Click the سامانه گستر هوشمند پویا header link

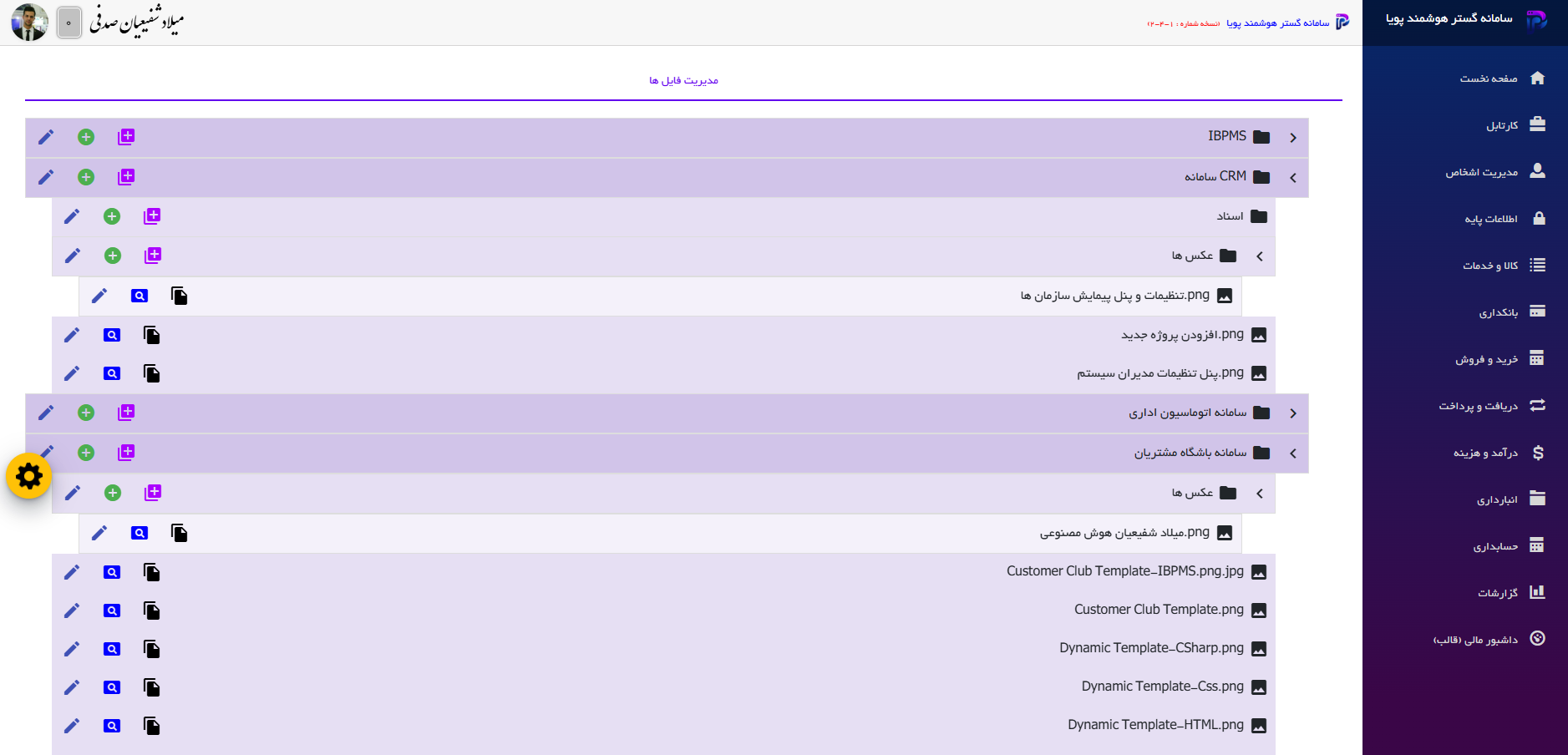click(x=1278, y=23)
